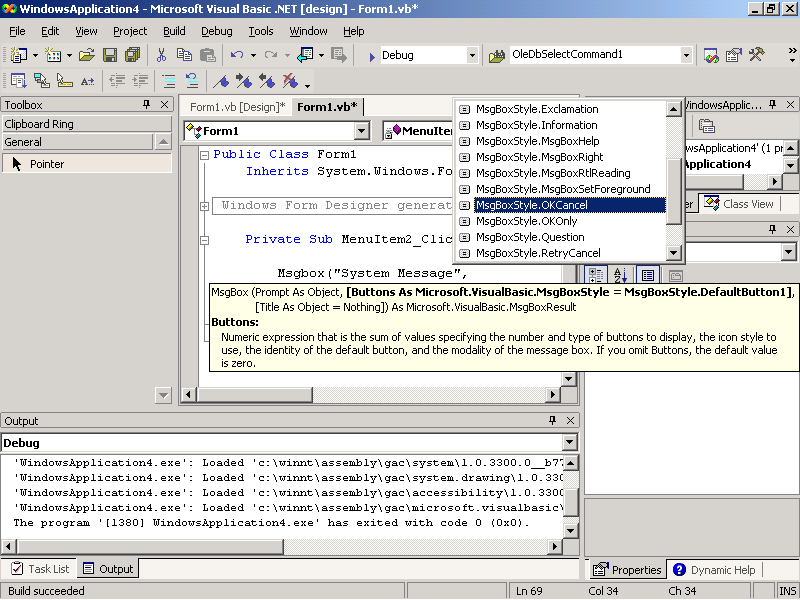Viewport: 800px width, 600px height.
Task: Click the Paste clipboard icon
Action: pos(207,55)
